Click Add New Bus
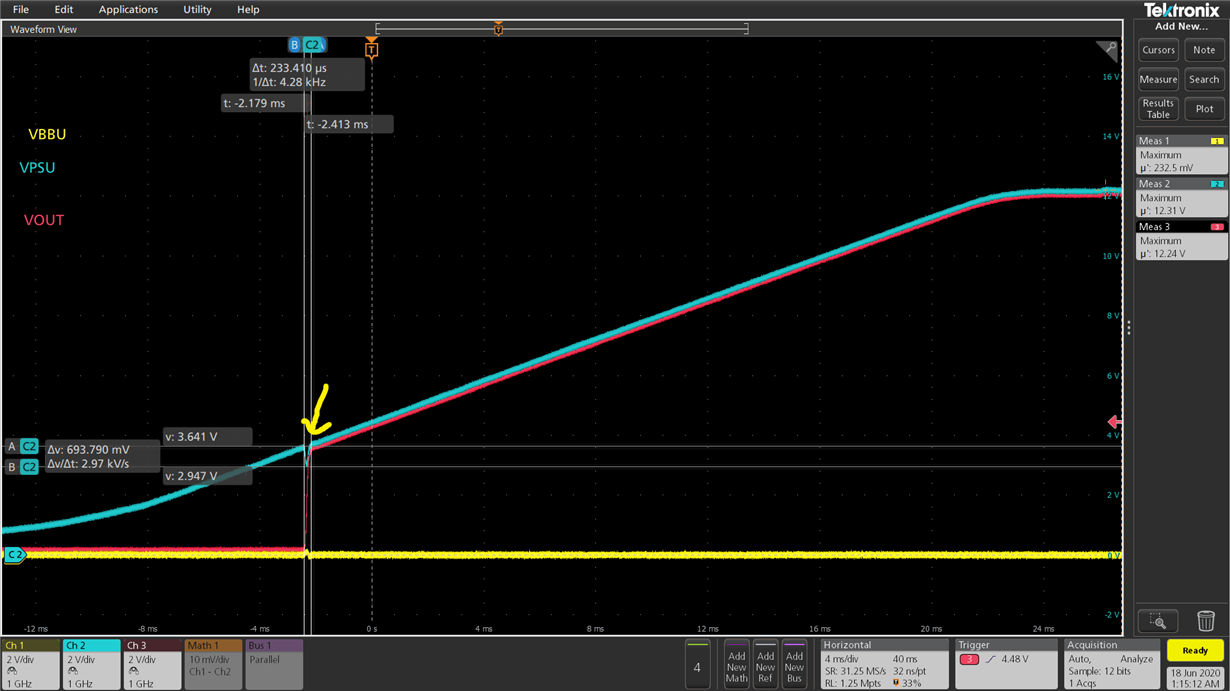 [794, 665]
